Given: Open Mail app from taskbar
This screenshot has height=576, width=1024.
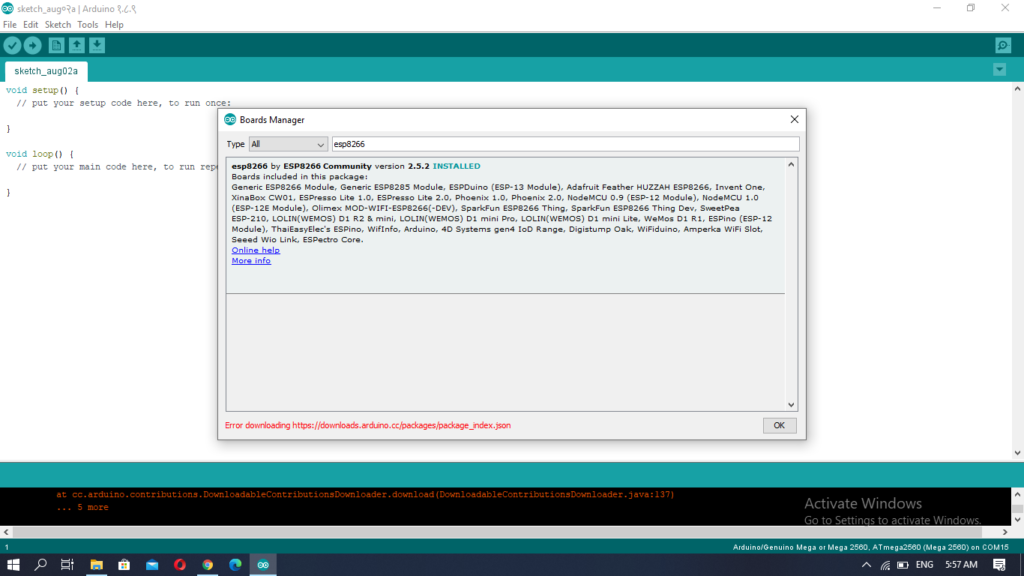Looking at the screenshot, I should point(152,565).
